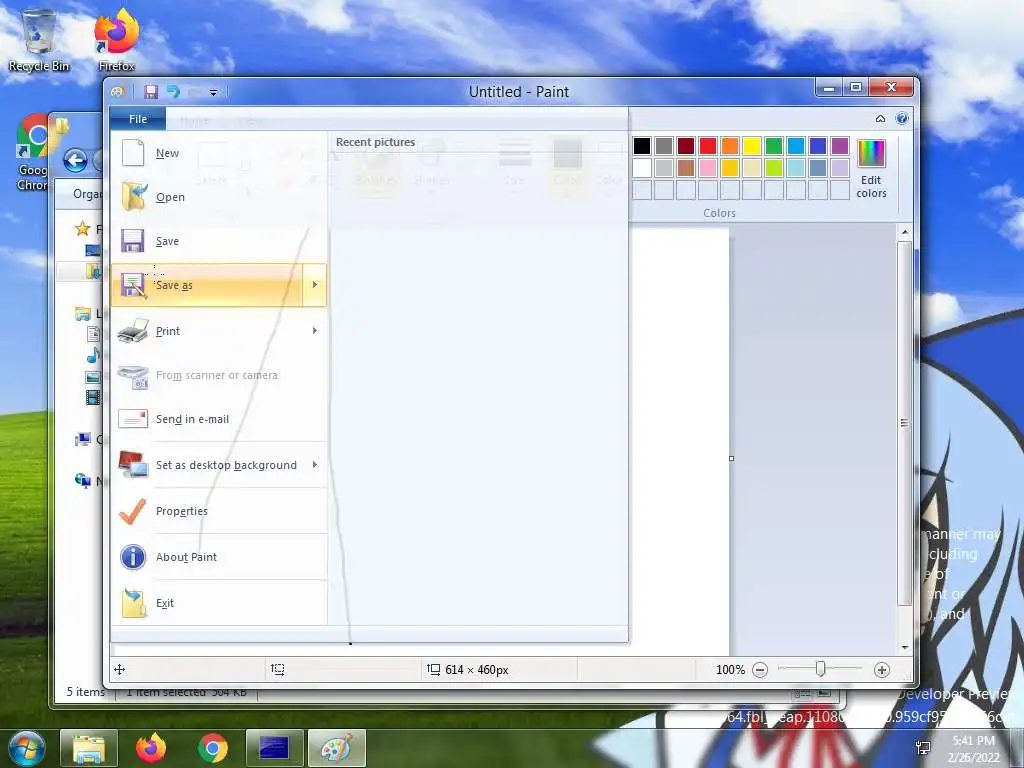Choose Send in e-mail
The image size is (1024, 768).
219,419
